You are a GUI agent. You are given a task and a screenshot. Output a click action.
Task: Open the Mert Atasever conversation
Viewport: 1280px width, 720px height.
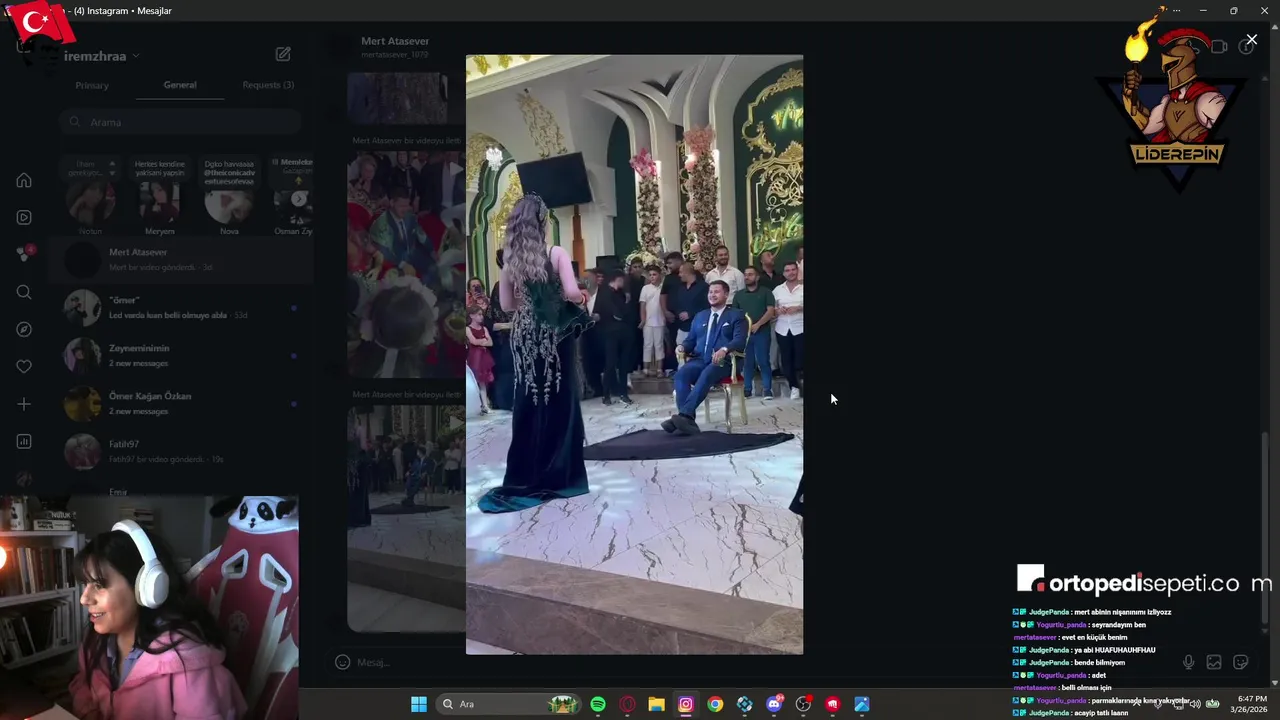(180, 260)
